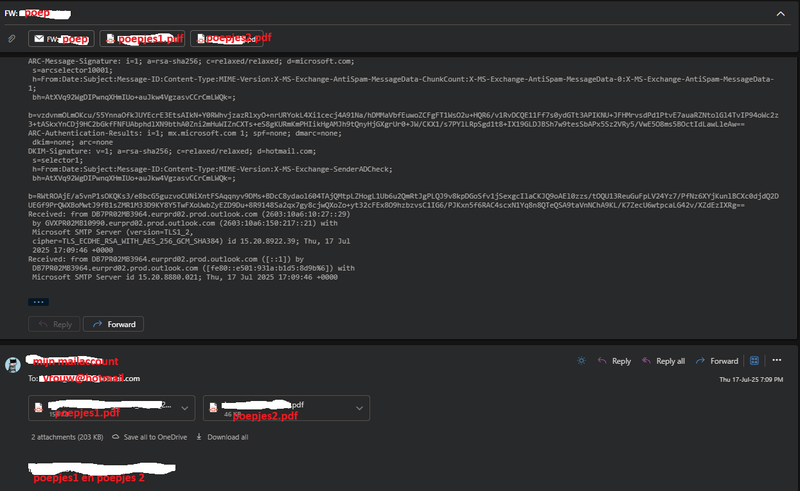Open poepjes2.pdf attachment card dropdown arrow
Viewport: 800px width, 491px height.
point(359,408)
